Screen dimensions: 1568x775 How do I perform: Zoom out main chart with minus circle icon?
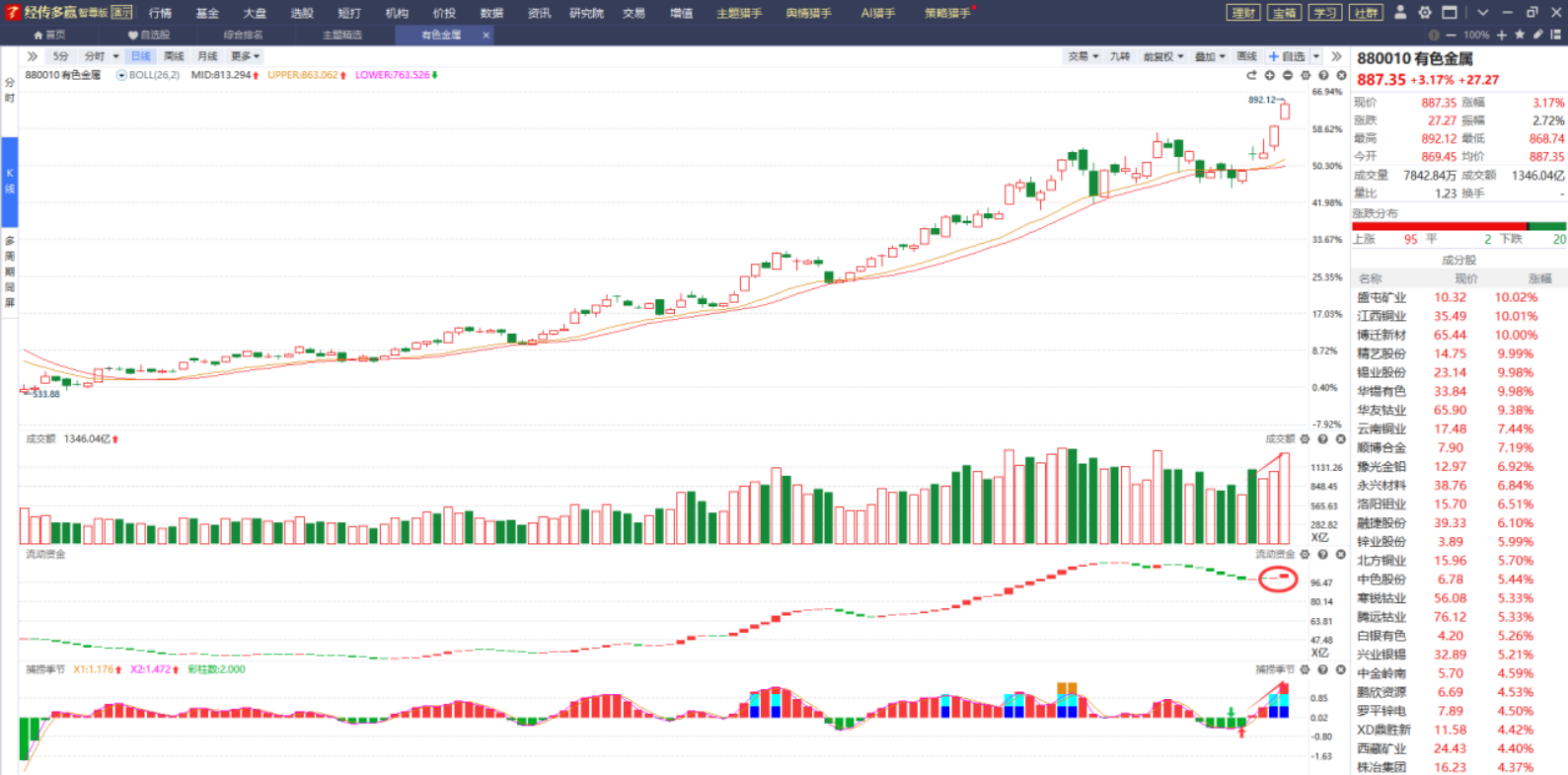1288,75
